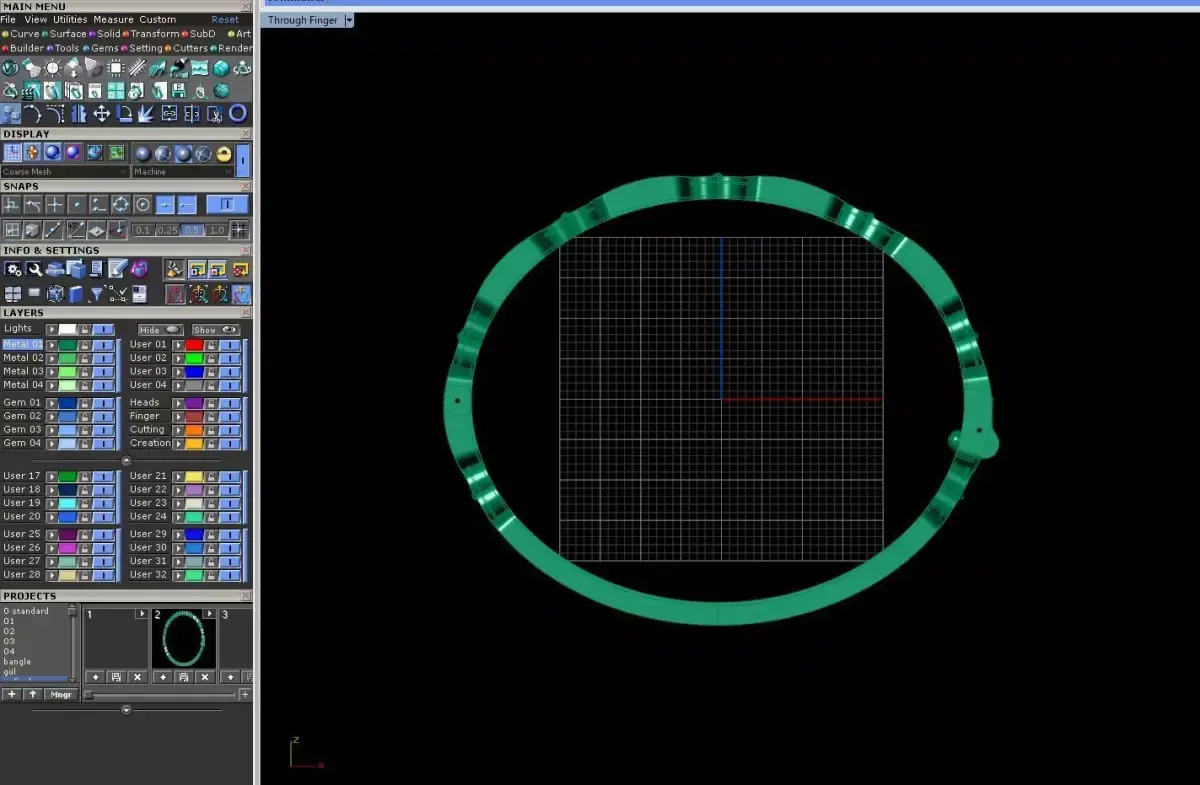The image size is (1200, 785).
Task: Click the save icon under project slot 2
Action: 183,677
